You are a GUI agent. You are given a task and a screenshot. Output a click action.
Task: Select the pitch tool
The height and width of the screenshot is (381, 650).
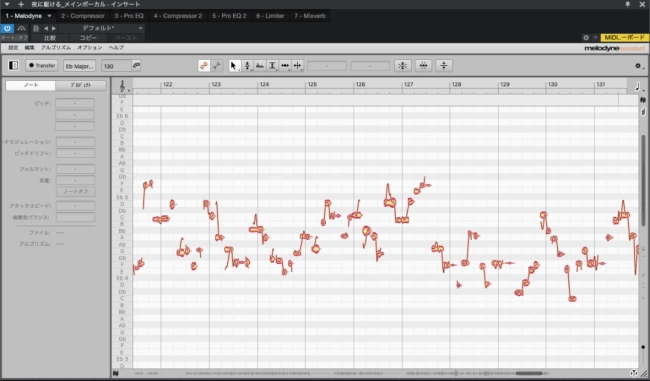247,66
